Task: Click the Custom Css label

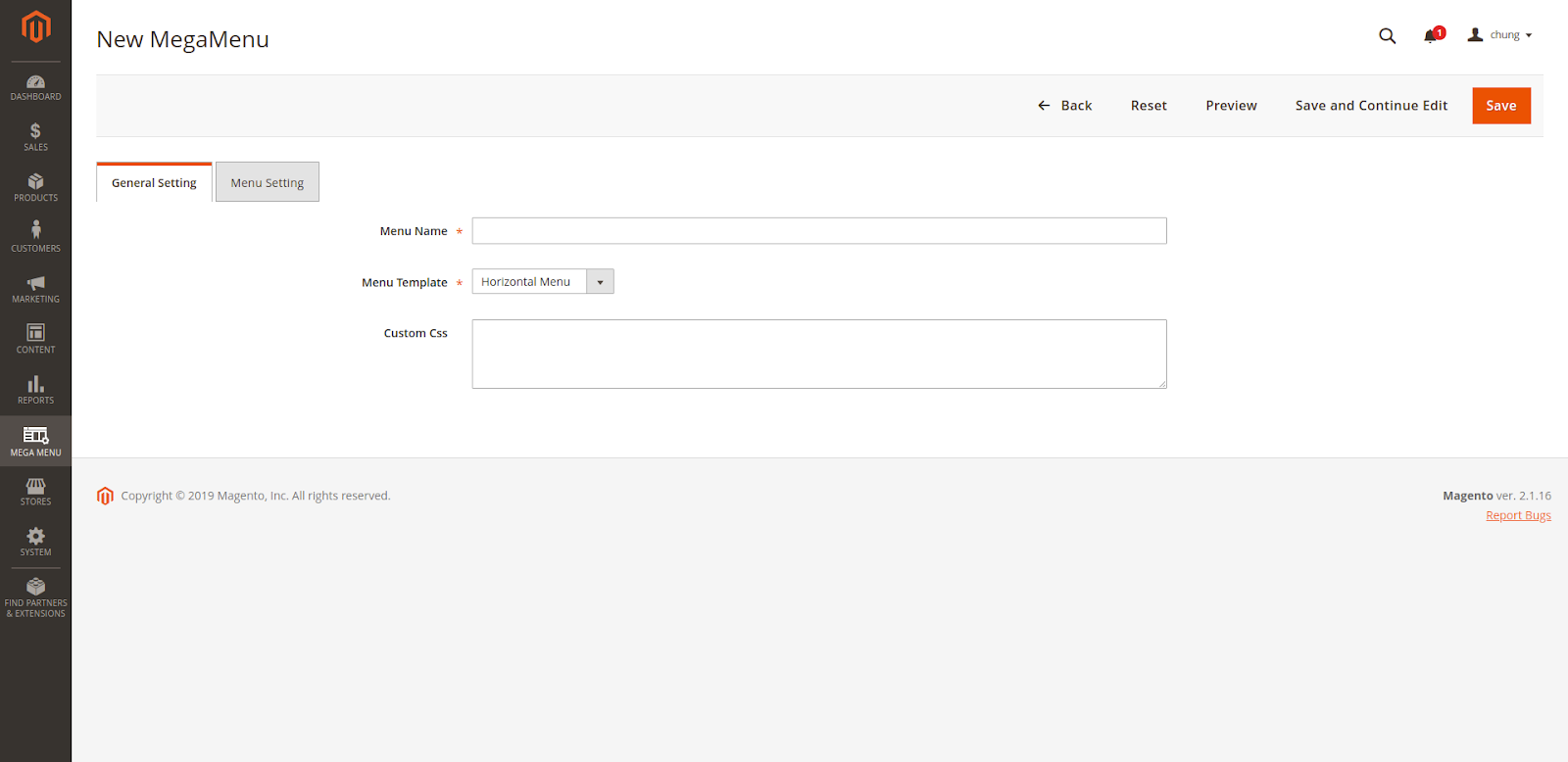Action: 416,333
